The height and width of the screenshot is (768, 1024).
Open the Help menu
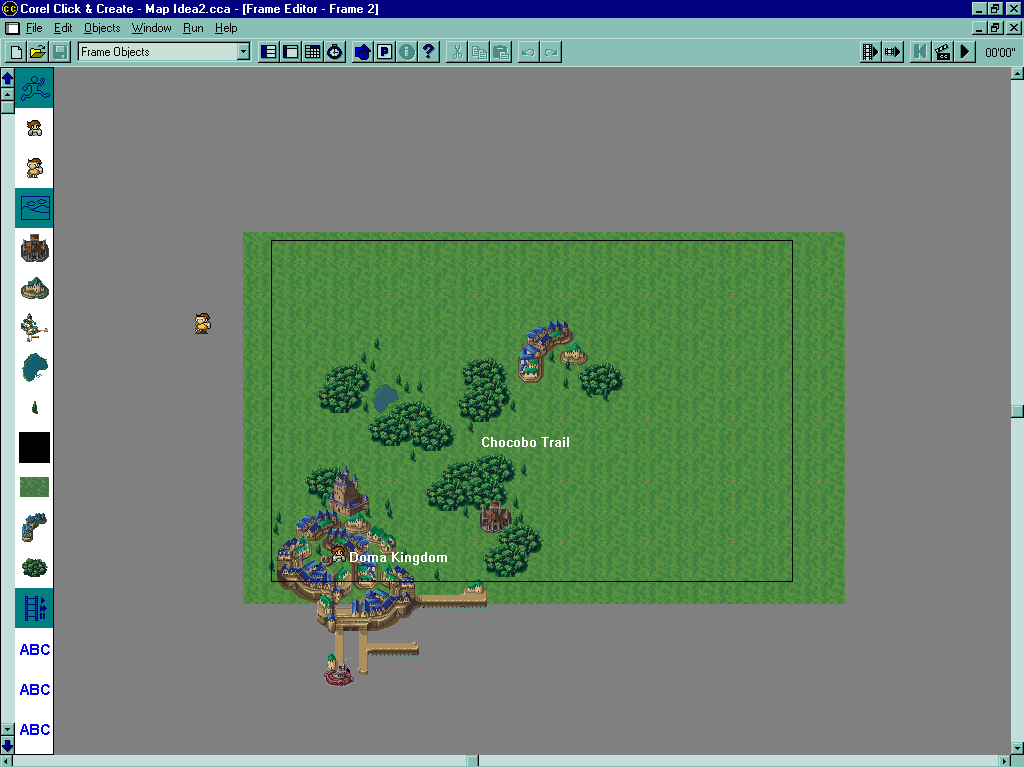point(226,28)
